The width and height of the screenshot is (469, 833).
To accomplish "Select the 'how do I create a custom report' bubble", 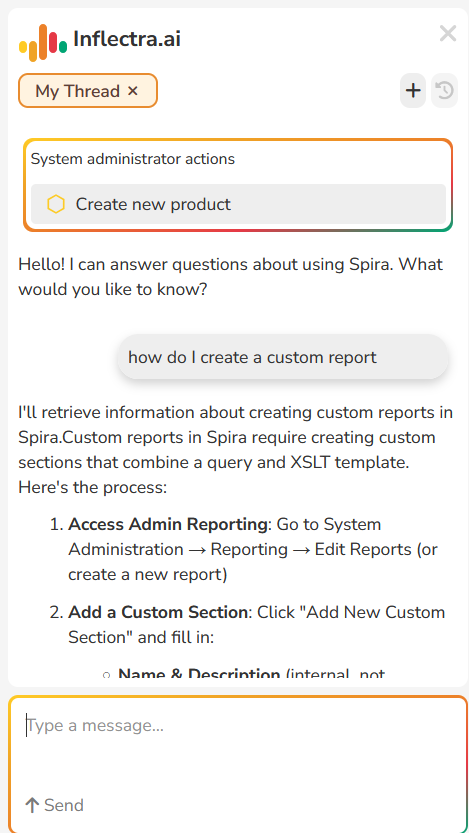I will point(283,357).
